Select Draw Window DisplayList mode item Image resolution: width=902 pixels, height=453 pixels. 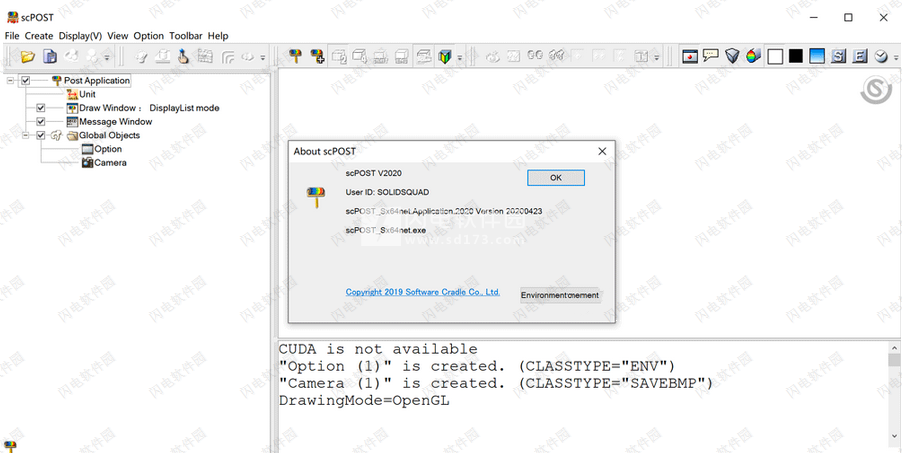(x=150, y=108)
